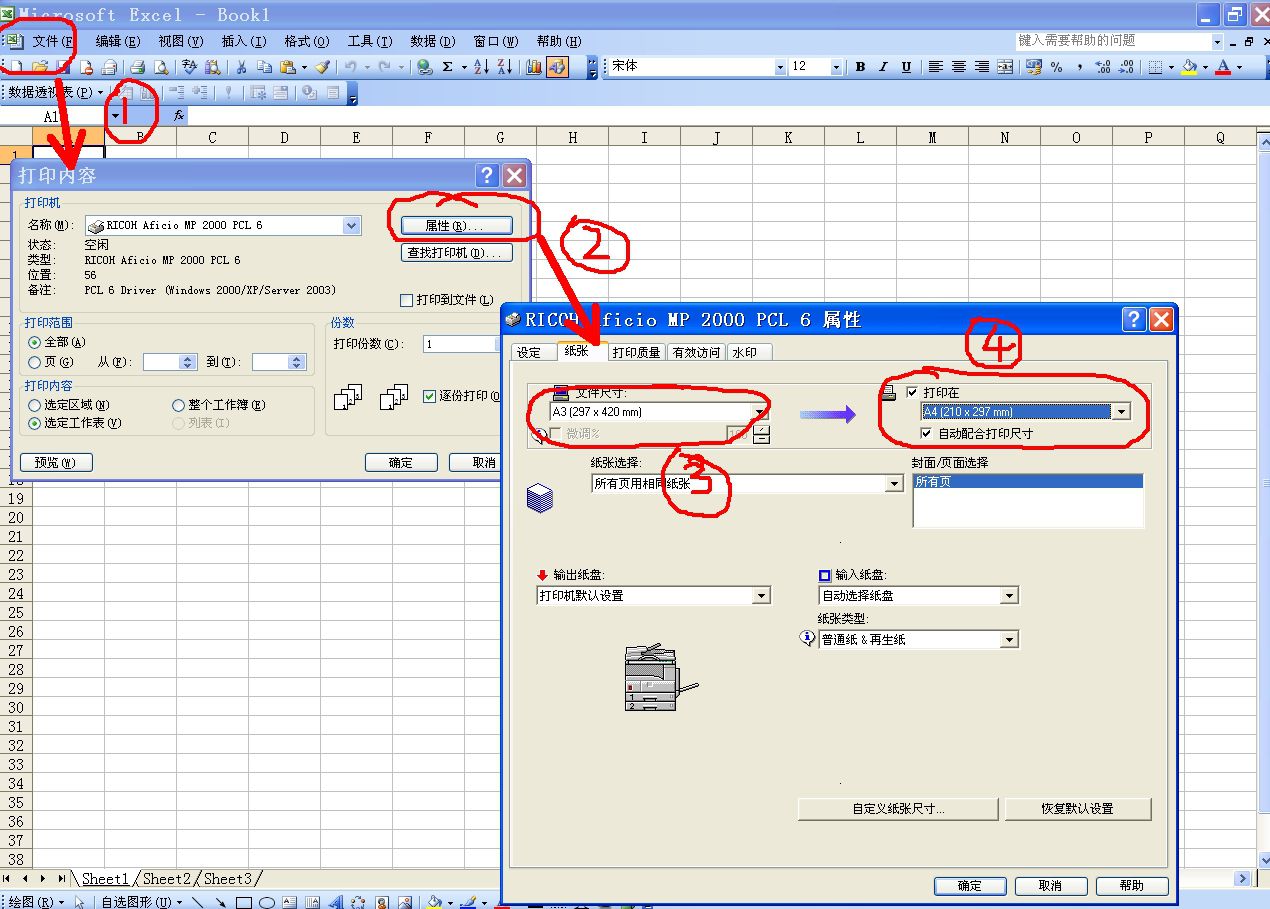Click the Center align icon
The width and height of the screenshot is (1270, 909).
958,67
